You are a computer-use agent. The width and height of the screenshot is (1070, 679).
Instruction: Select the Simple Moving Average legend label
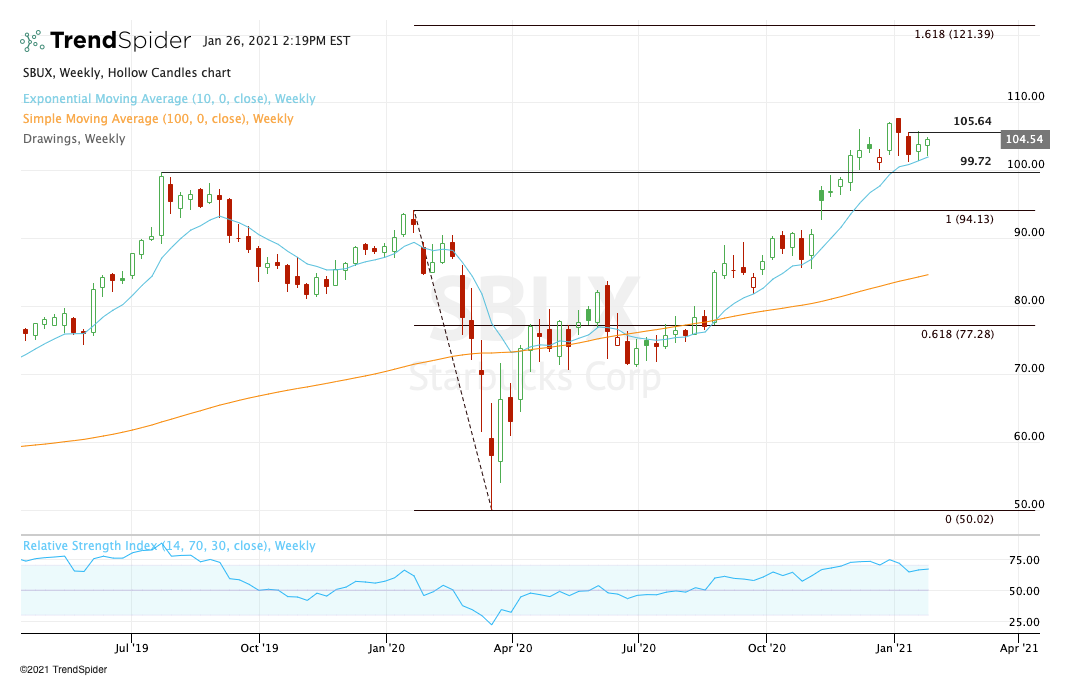[x=158, y=119]
